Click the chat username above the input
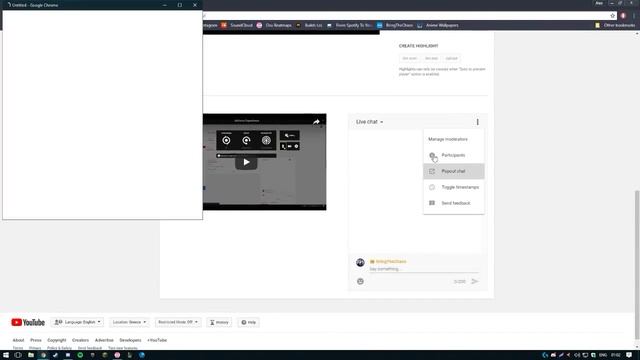The width and height of the screenshot is (640, 360). point(388,261)
